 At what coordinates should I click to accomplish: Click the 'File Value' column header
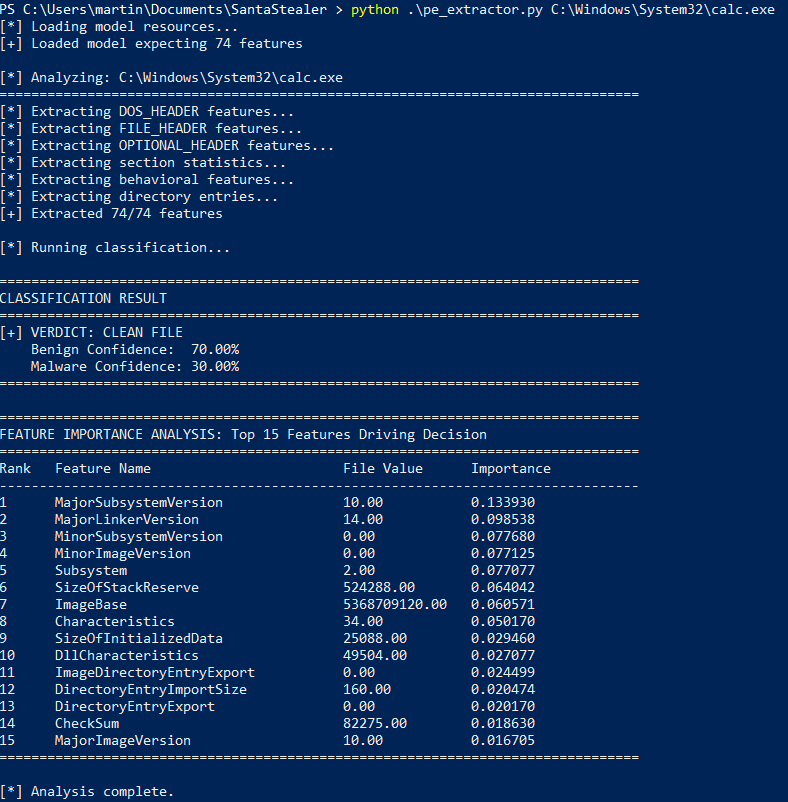383,469
